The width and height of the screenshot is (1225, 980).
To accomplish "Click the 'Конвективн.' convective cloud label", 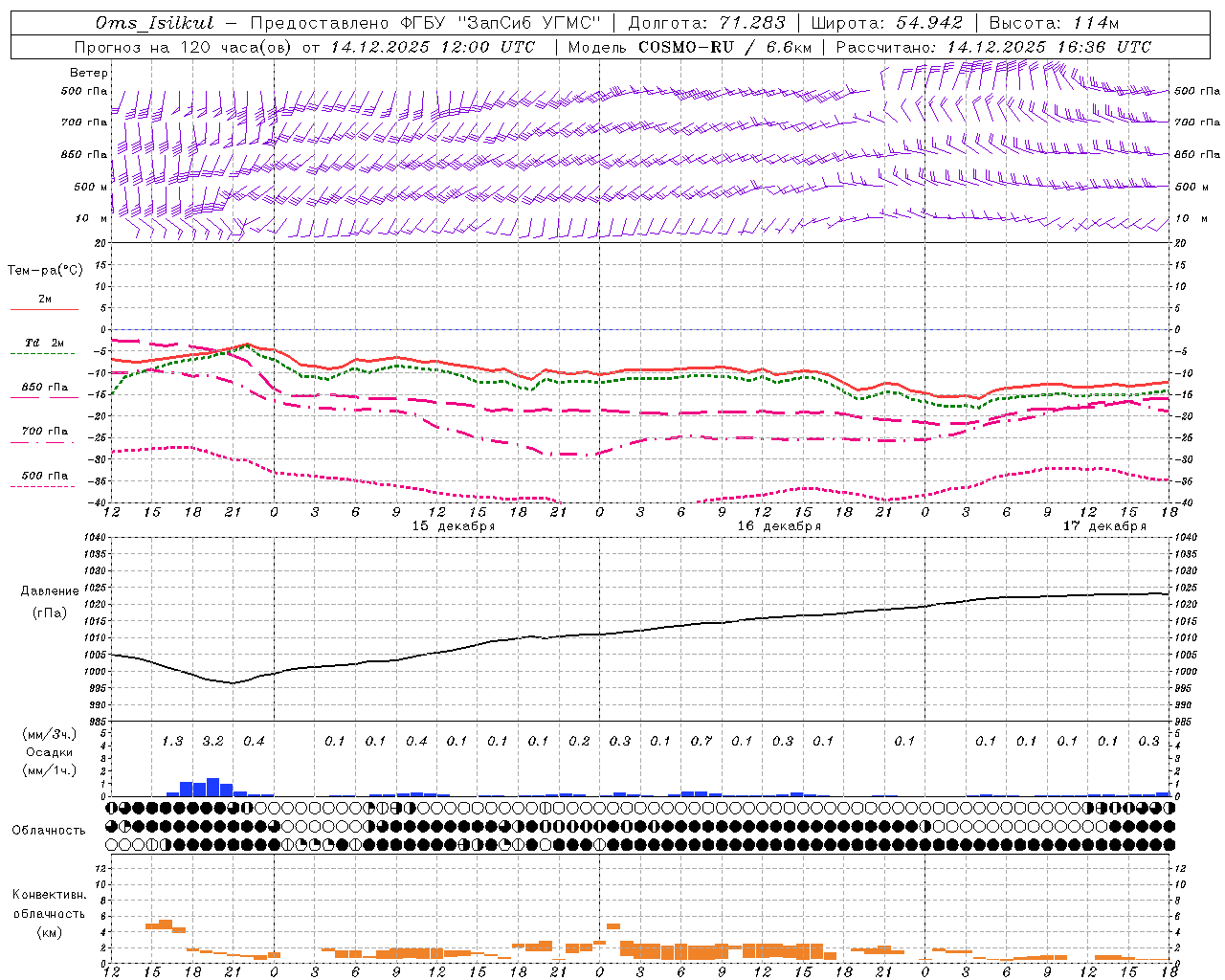I will [49, 895].
